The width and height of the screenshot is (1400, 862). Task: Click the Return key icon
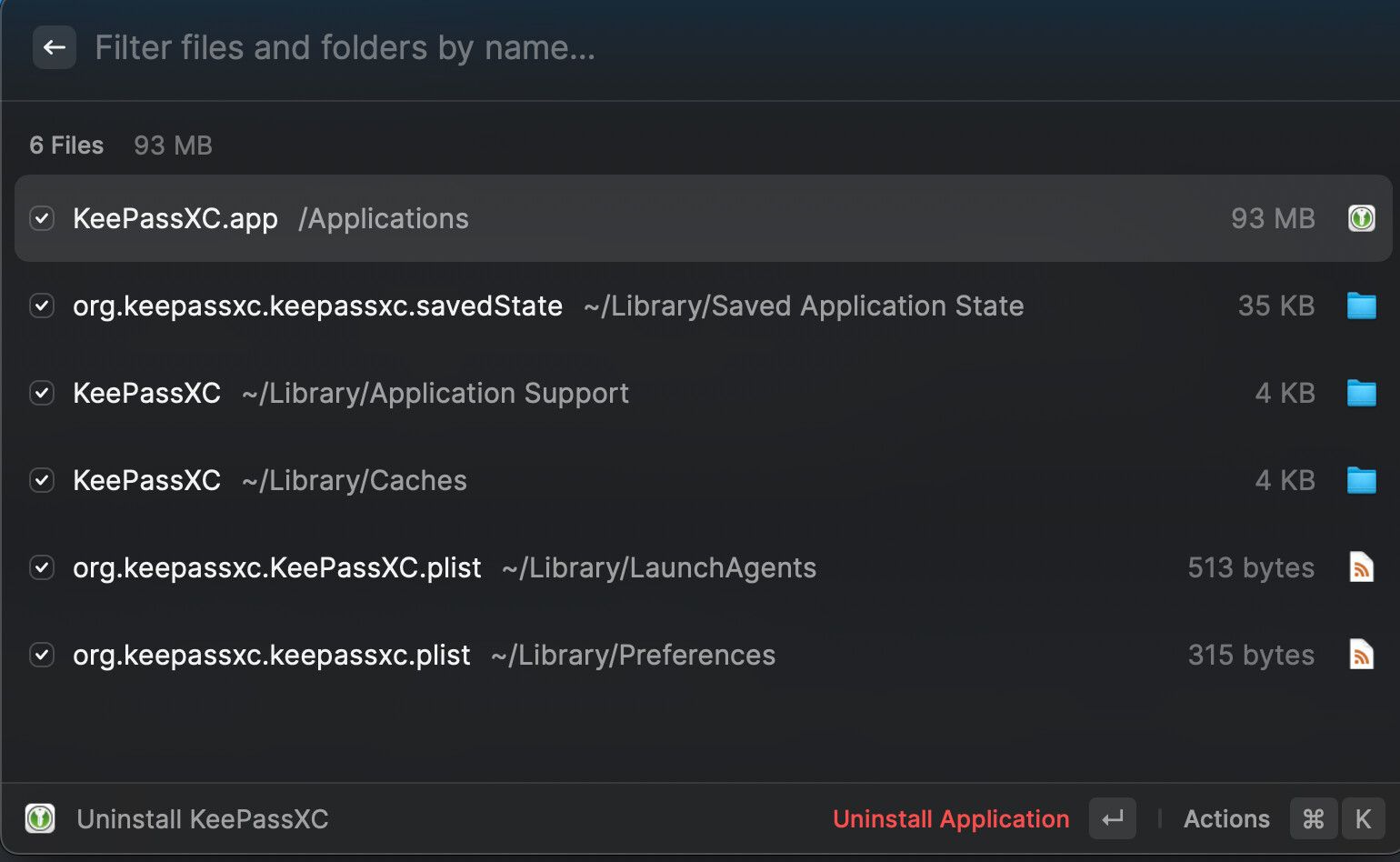pos(1113,819)
